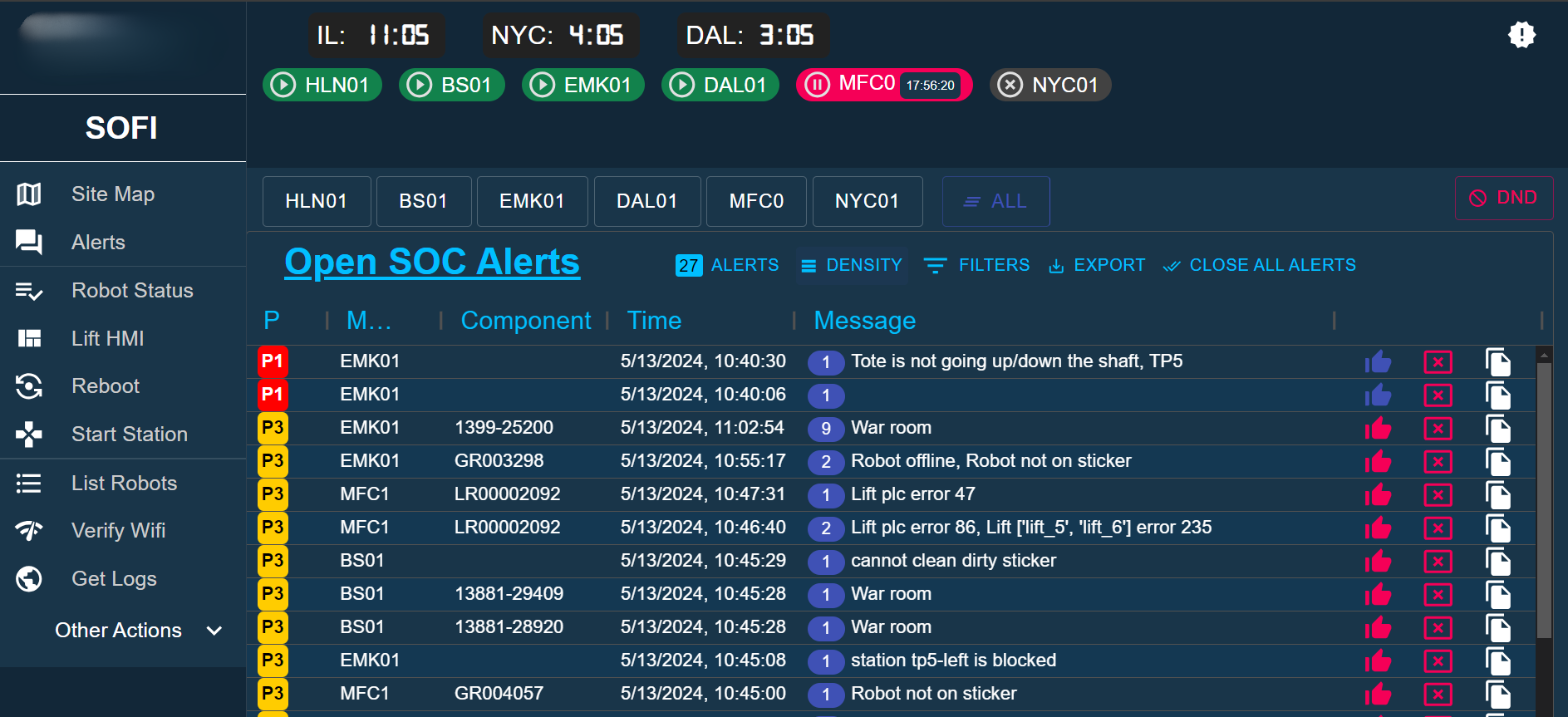
Task: Switch to the DAL01 site tab
Action: pos(646,201)
